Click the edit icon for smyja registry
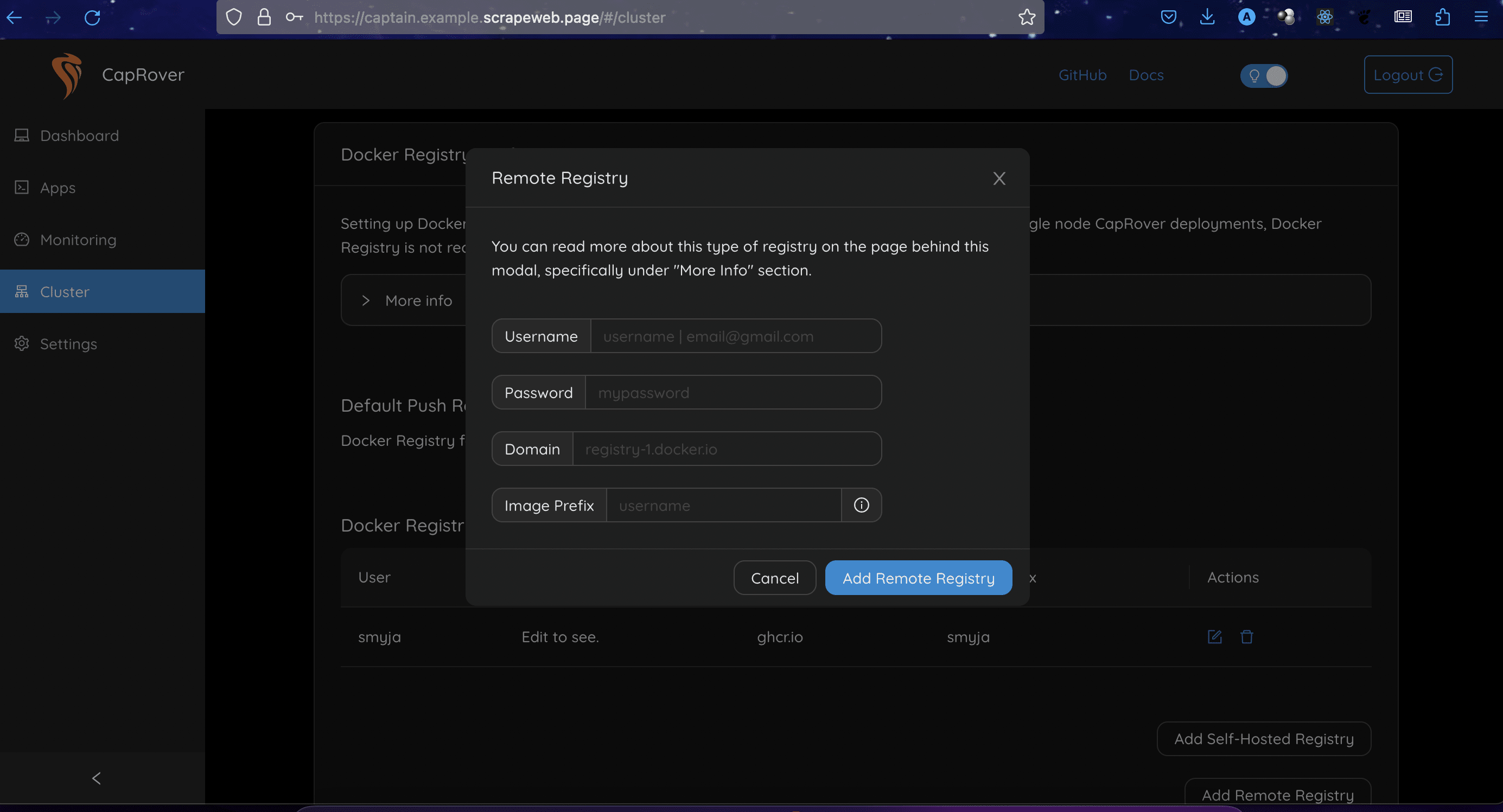The height and width of the screenshot is (812, 1503). pos(1214,636)
